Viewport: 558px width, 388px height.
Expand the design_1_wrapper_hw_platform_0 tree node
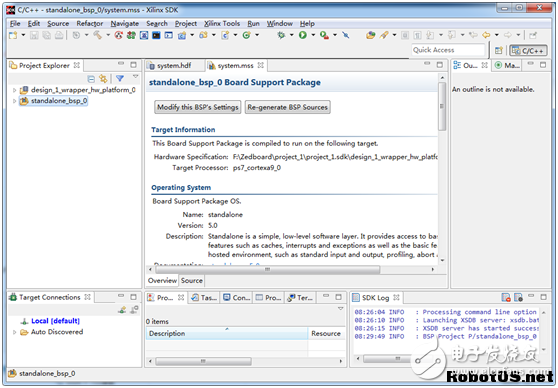15,90
